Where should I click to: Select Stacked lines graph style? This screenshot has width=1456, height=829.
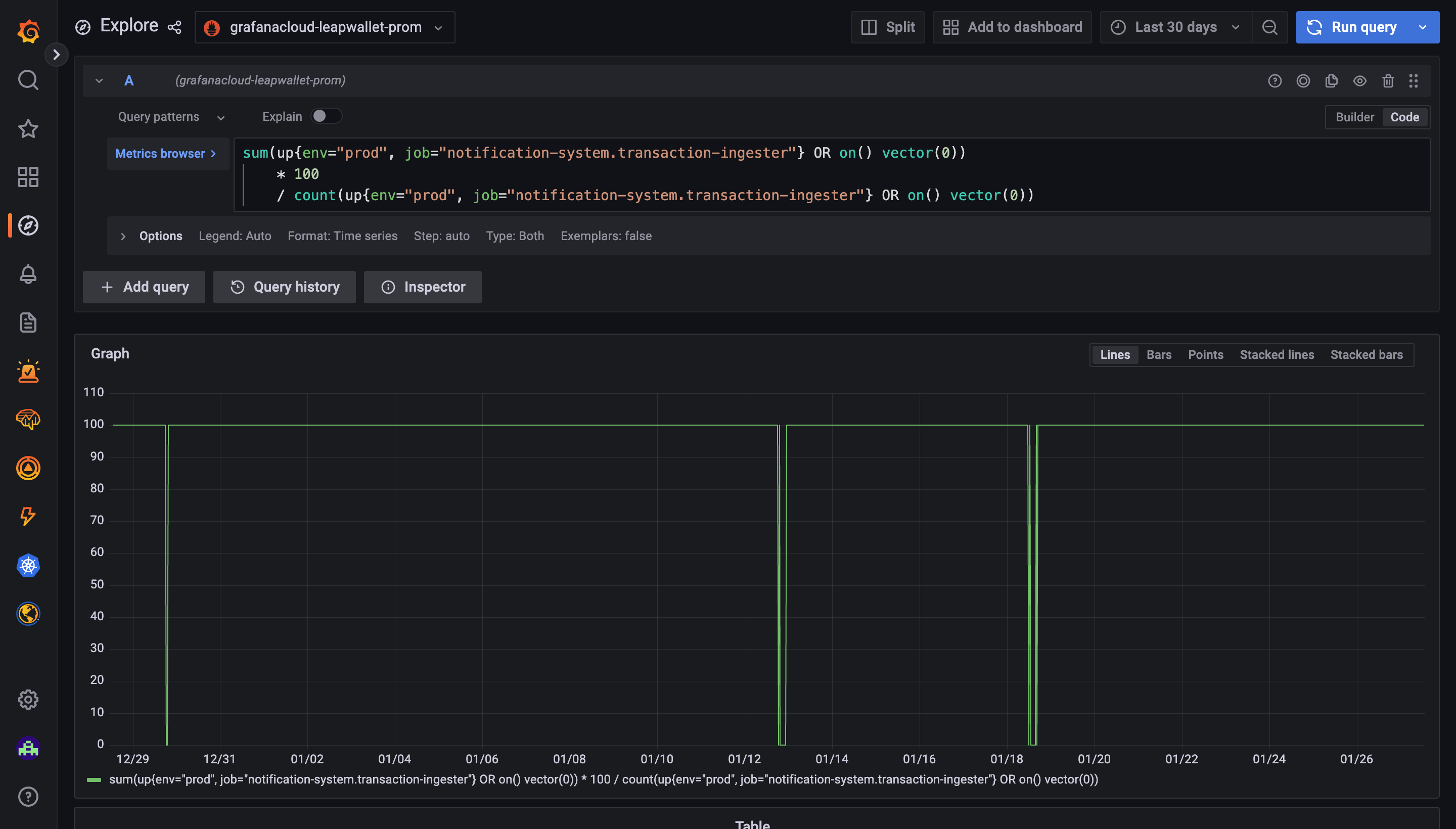[1277, 355]
